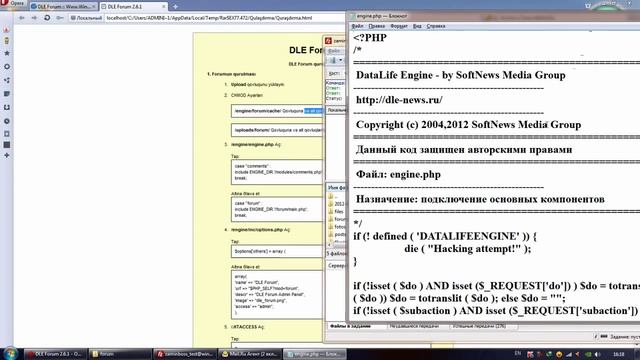Click the site manager icon in FileZilla toolbar
The image size is (640, 360).
[333, 60]
